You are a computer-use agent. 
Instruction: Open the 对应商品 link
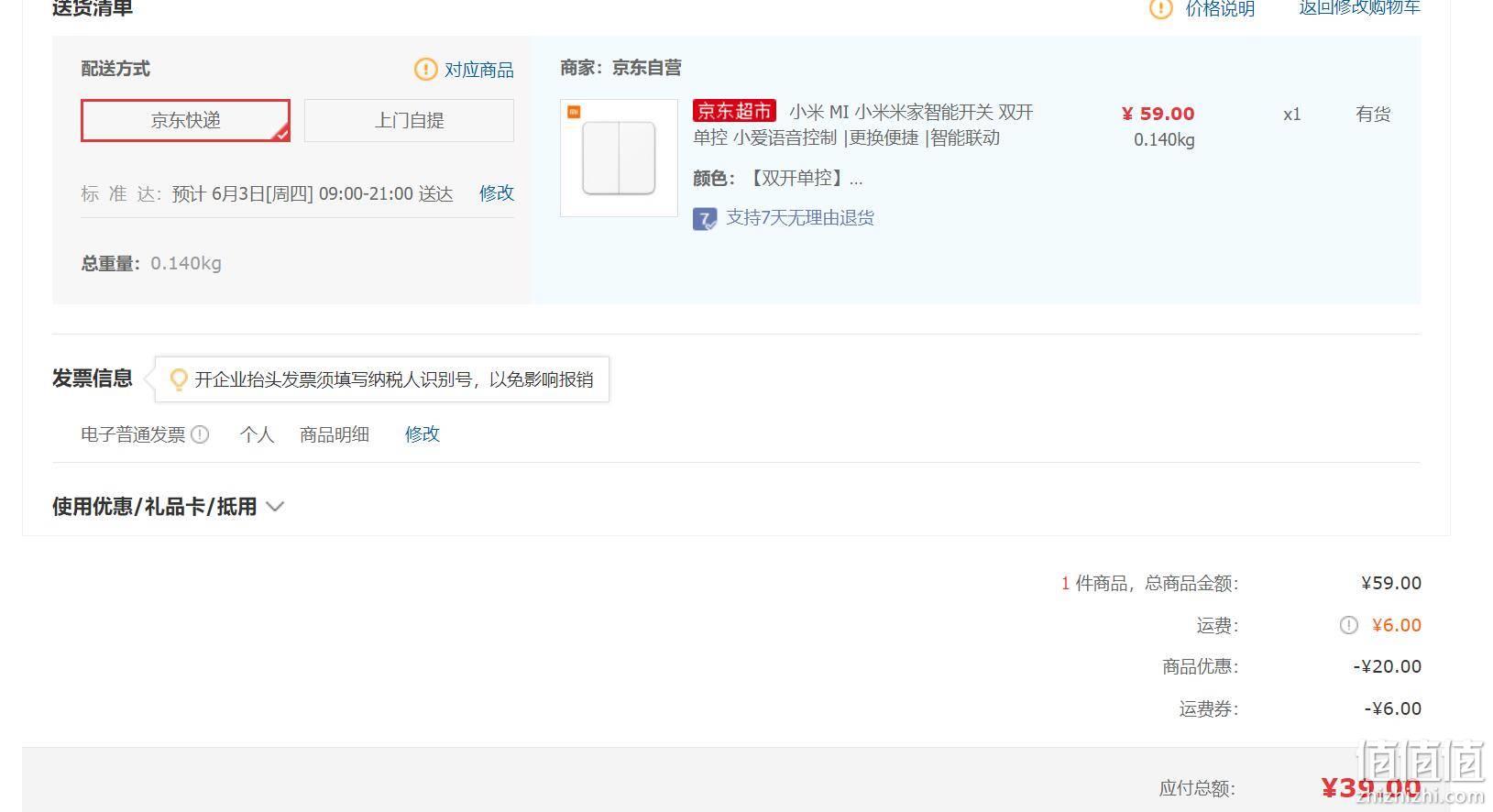478,70
